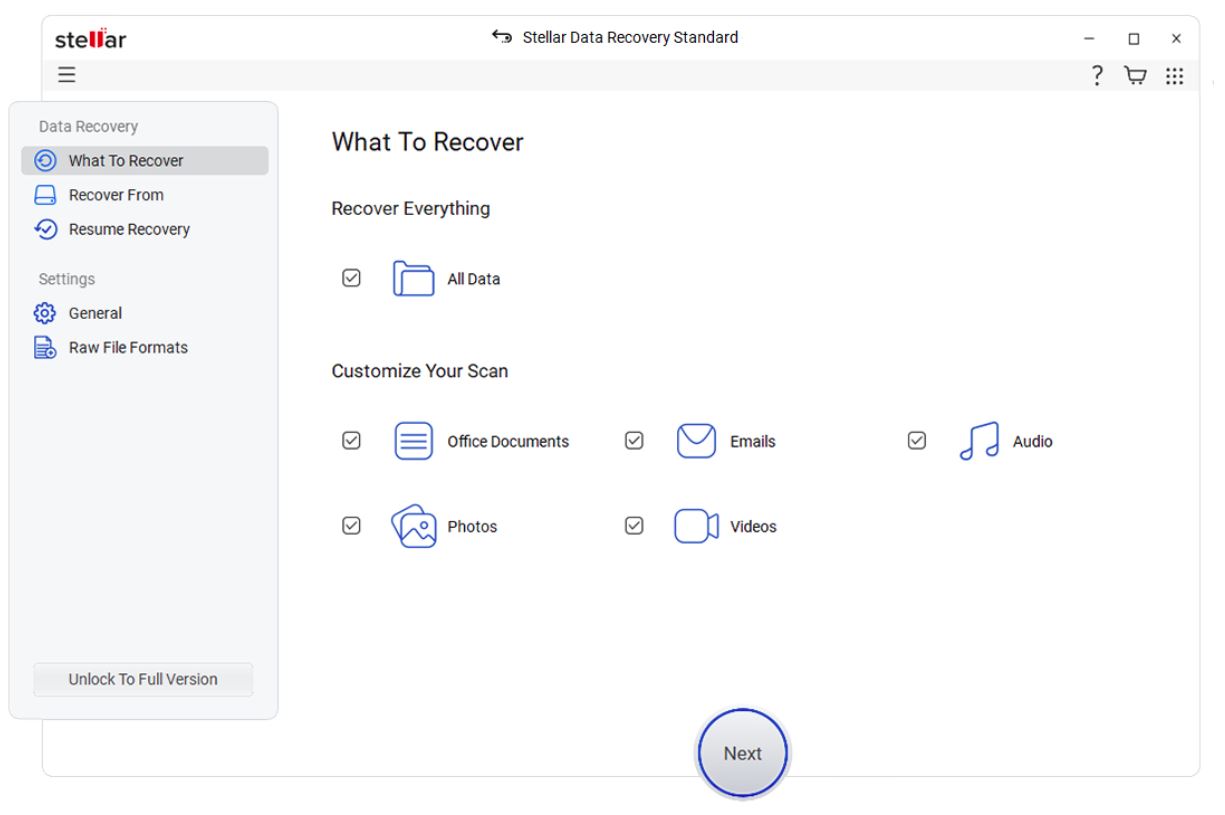Open the grid apps icon
Image resolution: width=1225 pixels, height=815 pixels.
tap(1175, 76)
